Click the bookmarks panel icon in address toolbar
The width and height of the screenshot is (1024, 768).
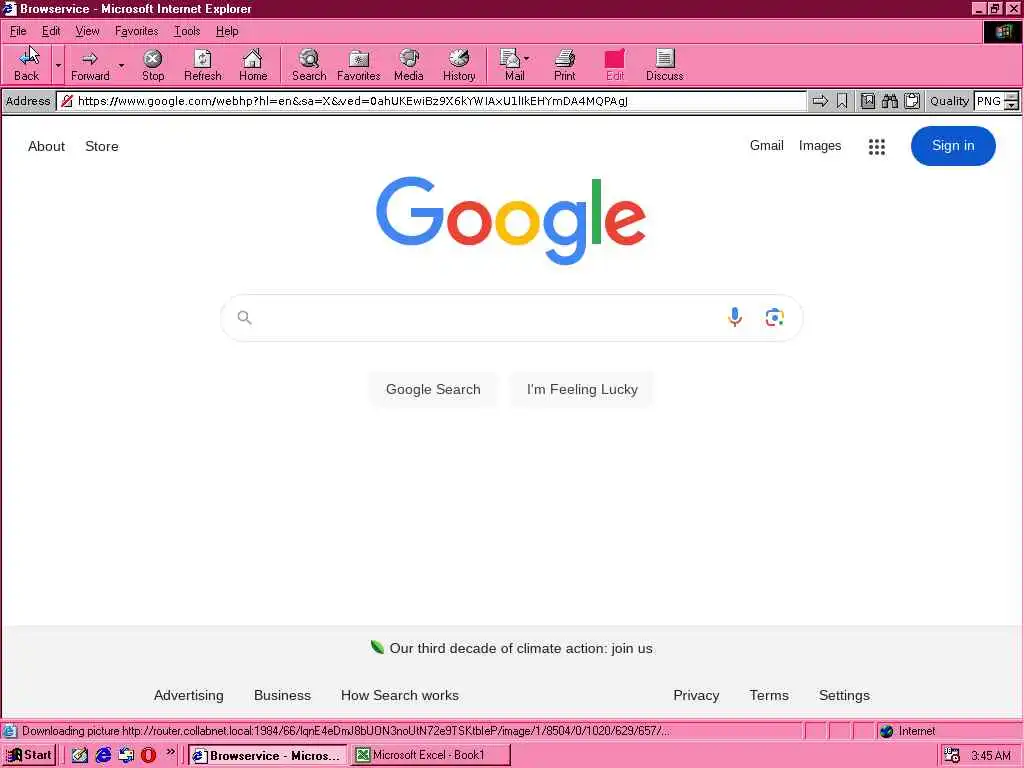pyautogui.click(x=868, y=101)
